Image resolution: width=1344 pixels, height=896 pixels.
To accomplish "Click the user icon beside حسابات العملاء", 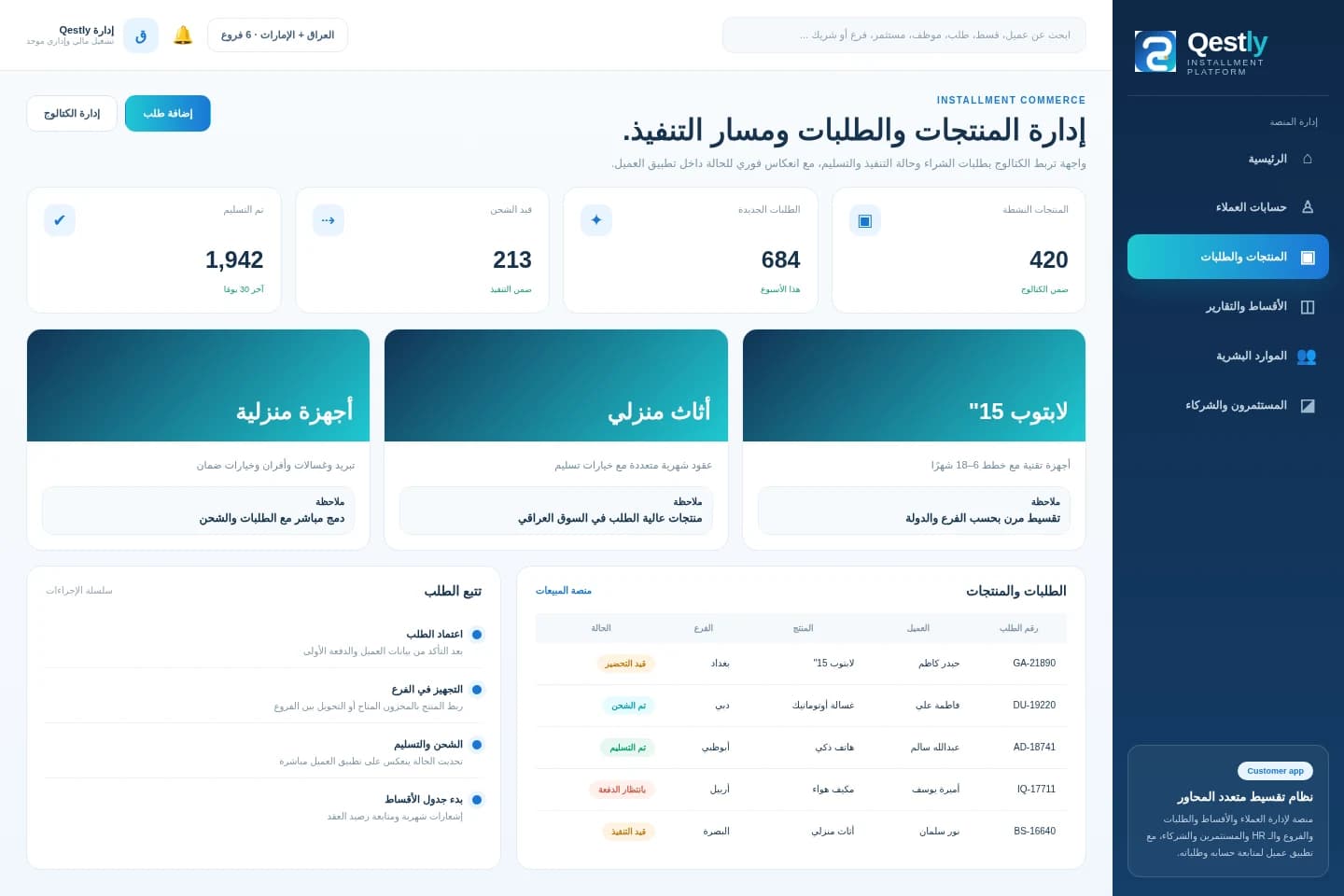I will 1307,207.
